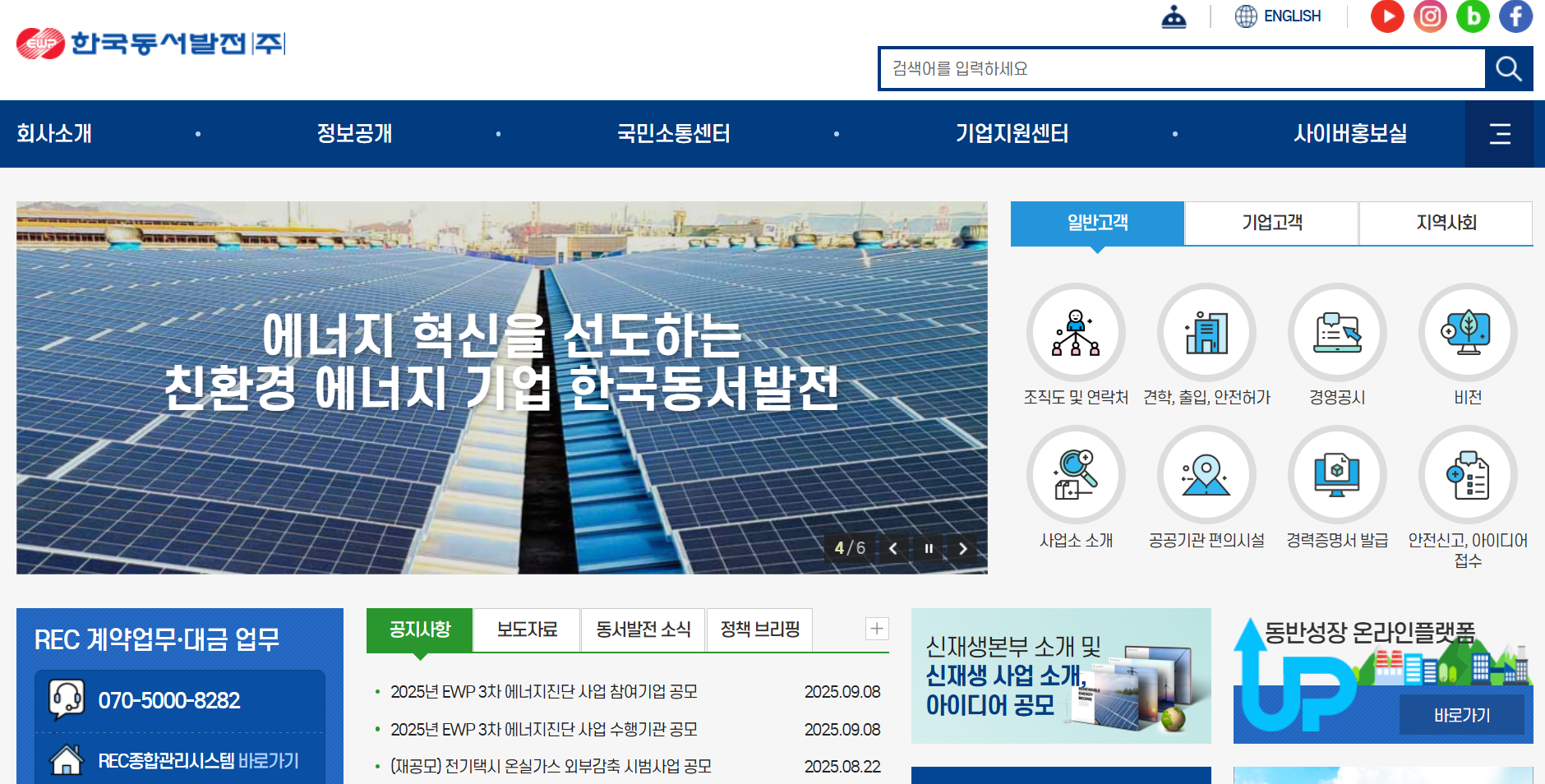Open the YouTube channel icon
Screen dimensions: 1545x784
click(1387, 16)
